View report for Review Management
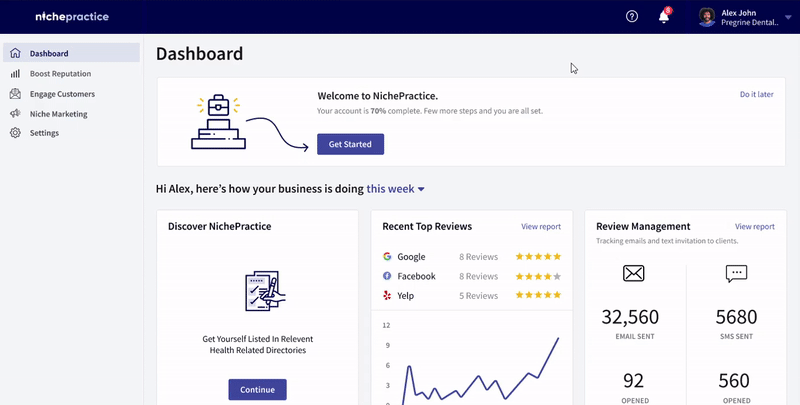This screenshot has height=405, width=800. pos(755,226)
